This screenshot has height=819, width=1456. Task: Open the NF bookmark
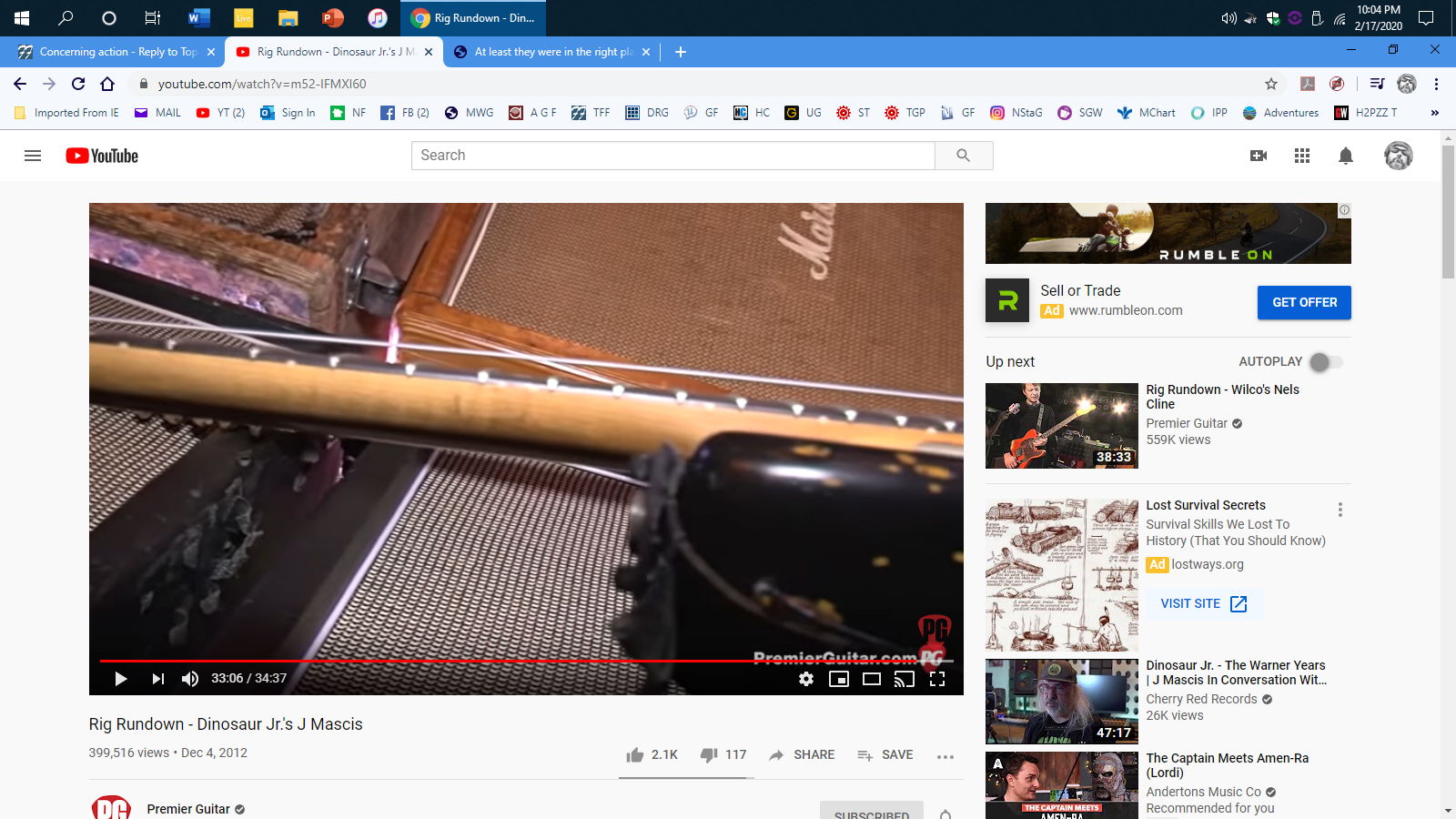[349, 113]
